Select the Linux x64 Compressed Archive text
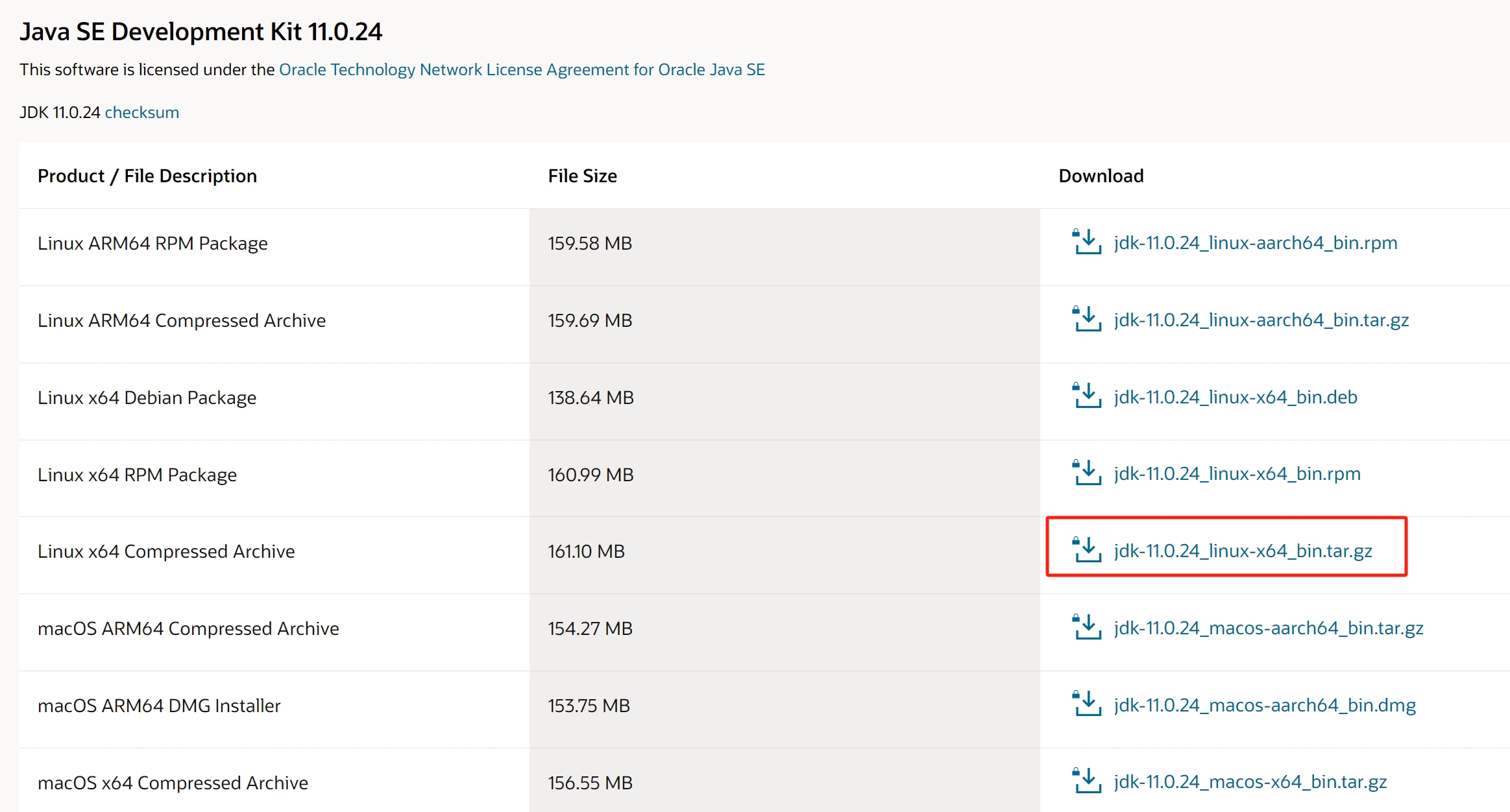 (166, 551)
